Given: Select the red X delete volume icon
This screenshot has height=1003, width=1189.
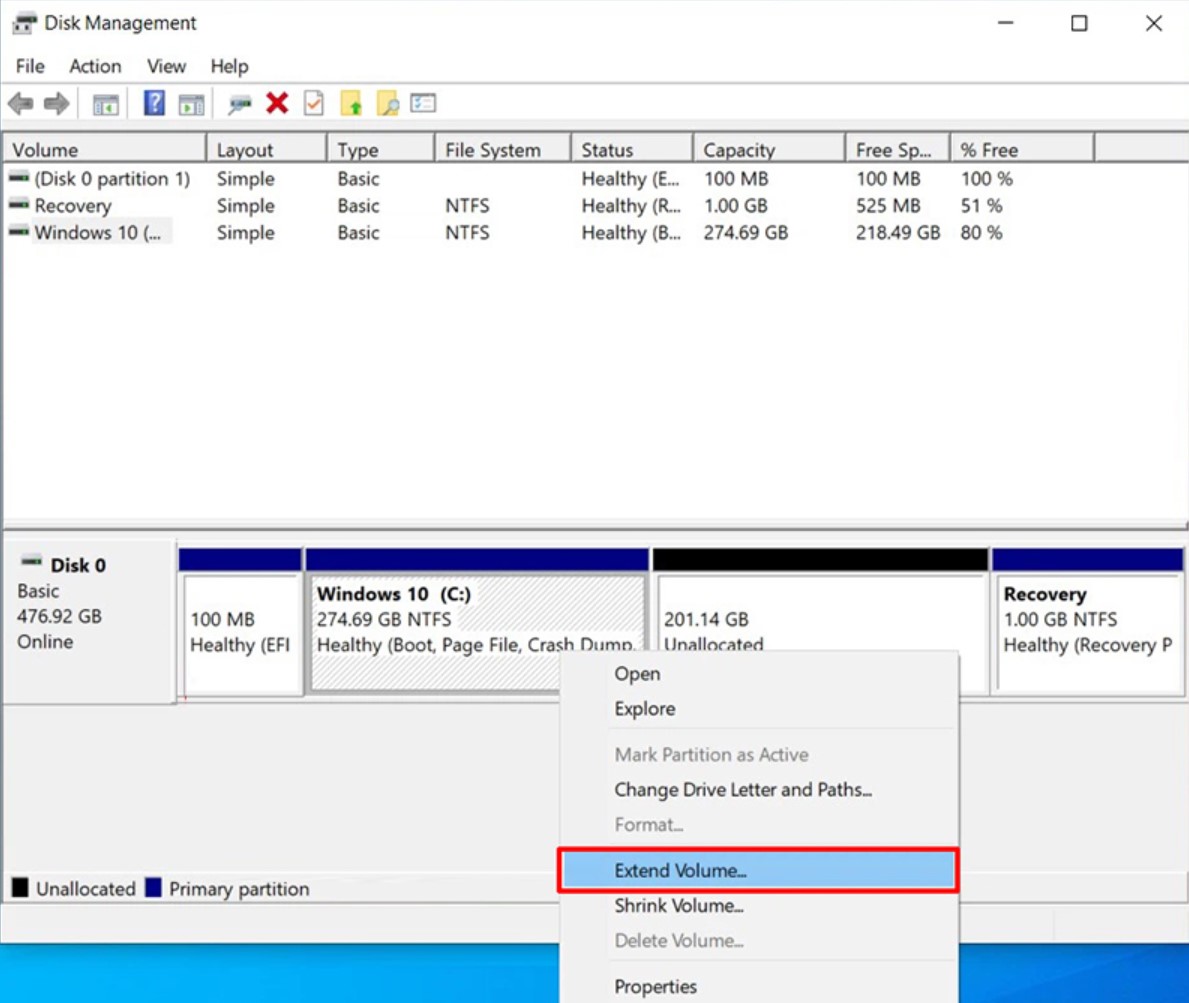Looking at the screenshot, I should [x=277, y=103].
